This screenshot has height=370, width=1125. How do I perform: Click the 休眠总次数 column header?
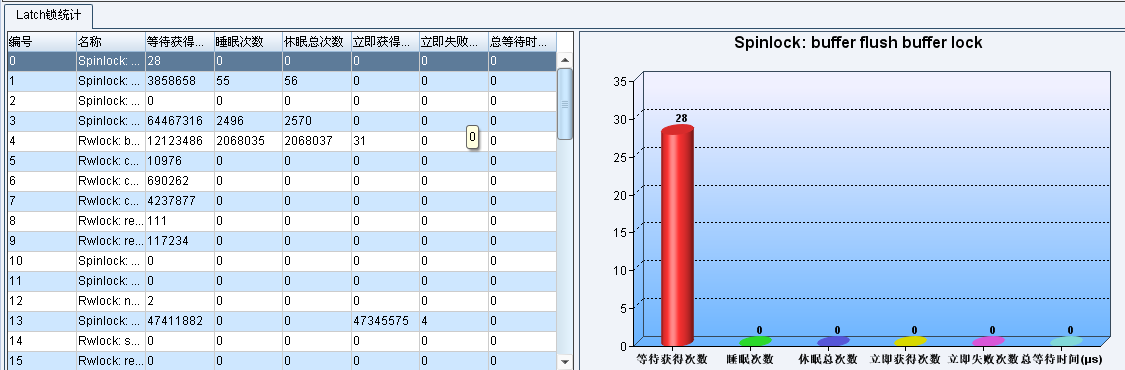(317, 42)
